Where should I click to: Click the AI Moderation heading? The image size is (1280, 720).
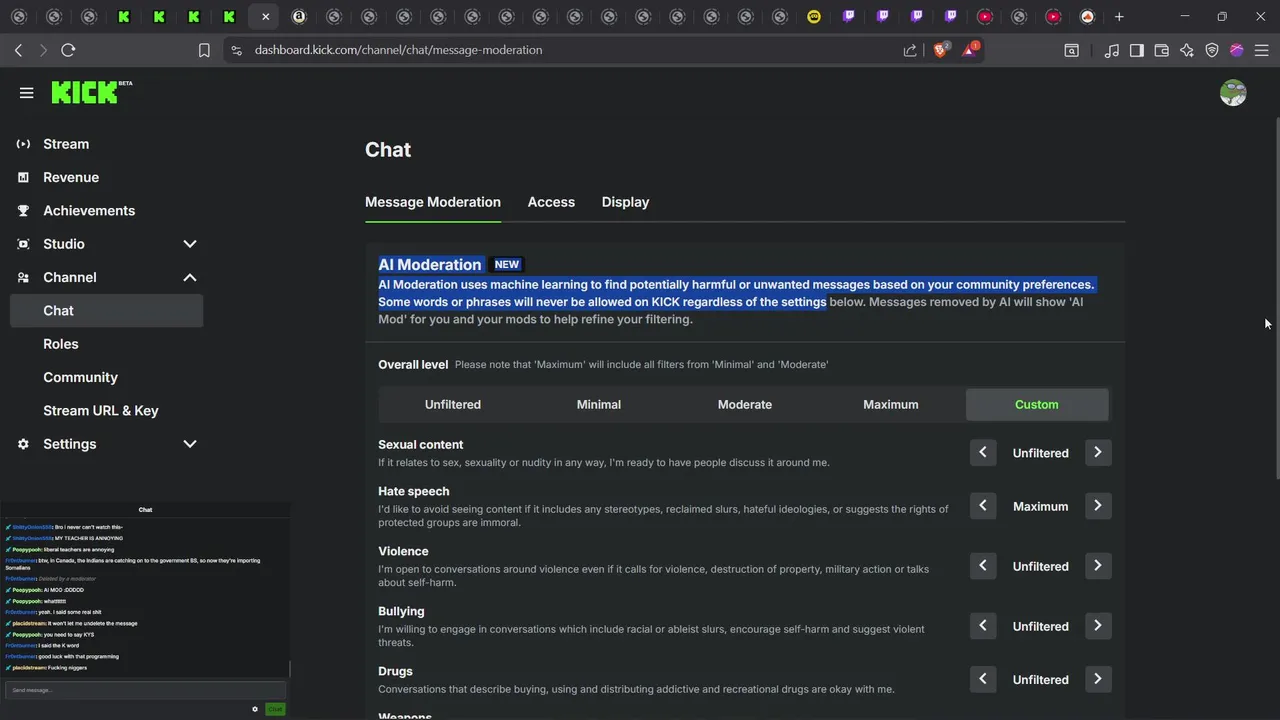click(430, 264)
